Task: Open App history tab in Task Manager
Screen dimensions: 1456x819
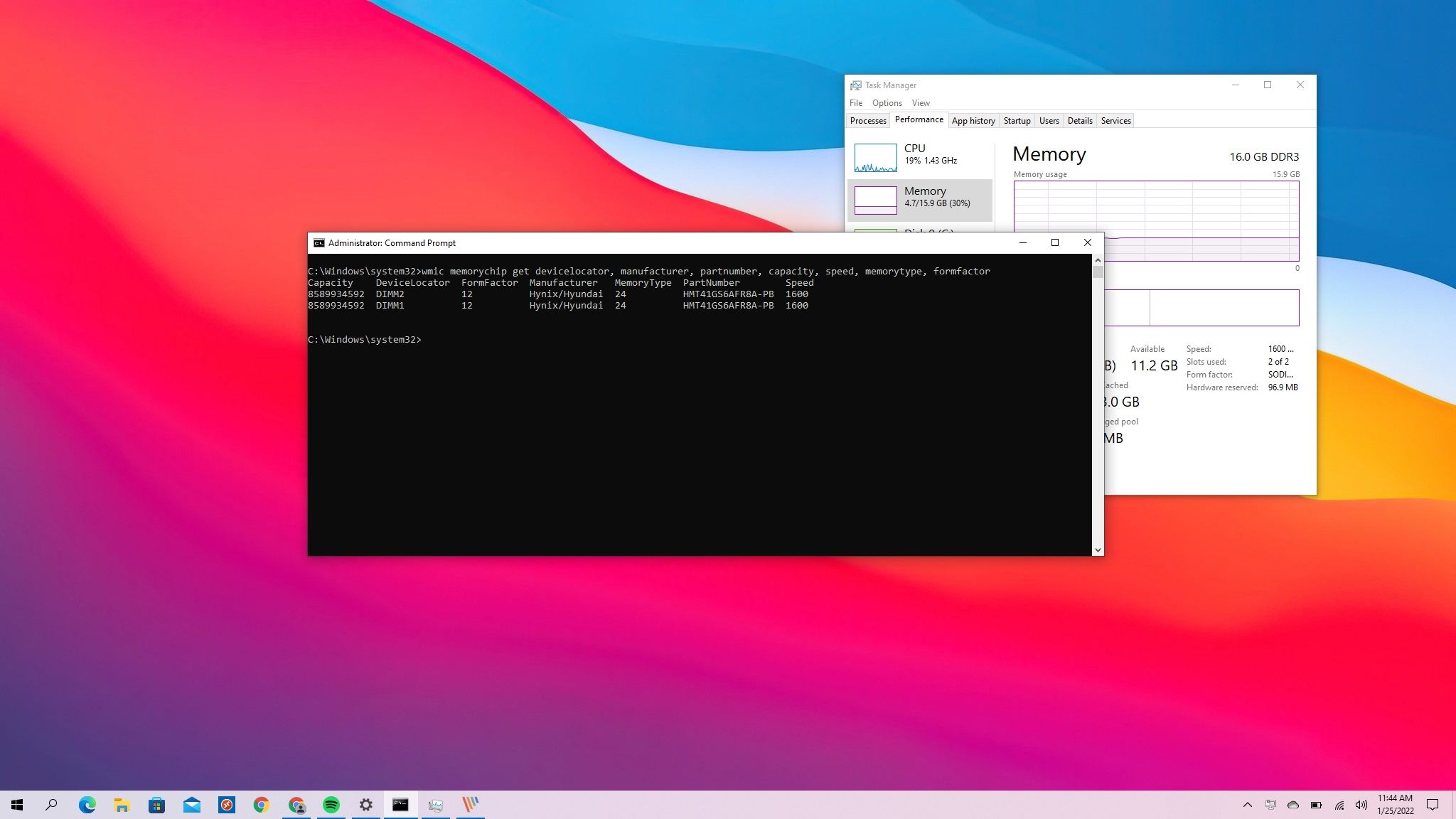Action: click(973, 120)
